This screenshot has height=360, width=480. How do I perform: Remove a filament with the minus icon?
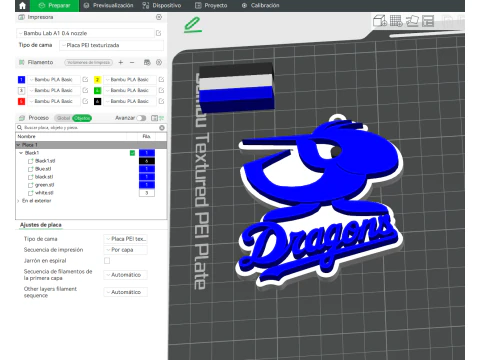coord(132,62)
